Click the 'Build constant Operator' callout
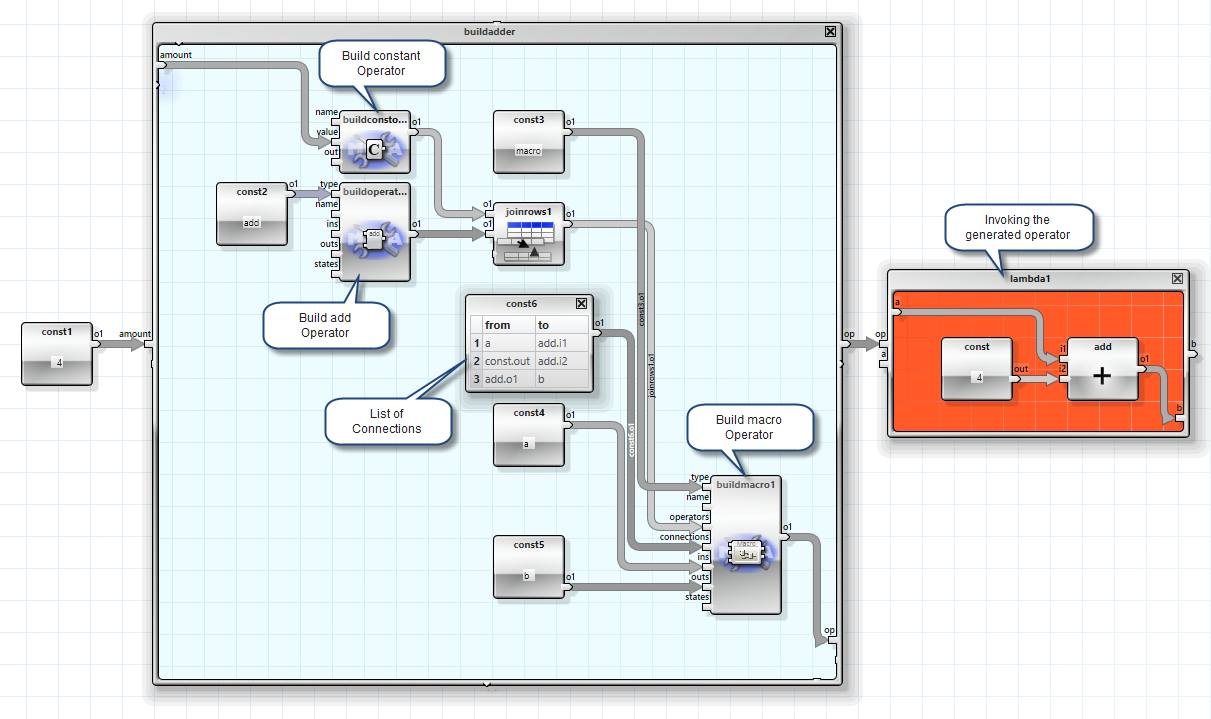Viewport: 1211px width, 719px height. tap(381, 63)
